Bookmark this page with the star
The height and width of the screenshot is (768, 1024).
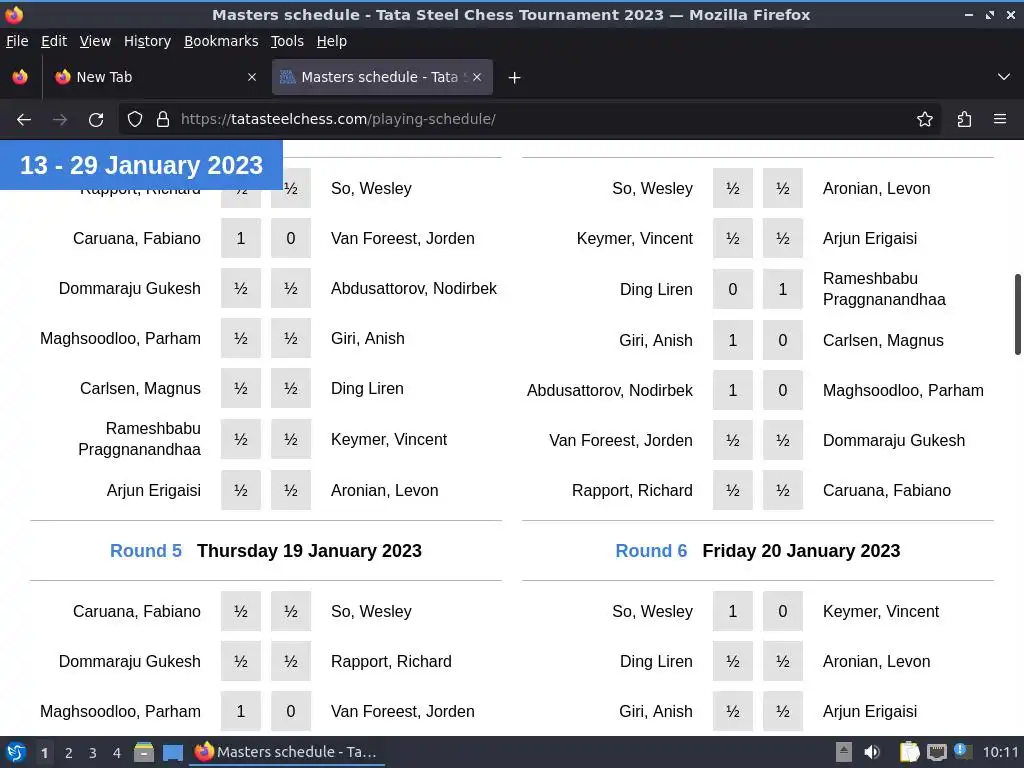coord(925,120)
